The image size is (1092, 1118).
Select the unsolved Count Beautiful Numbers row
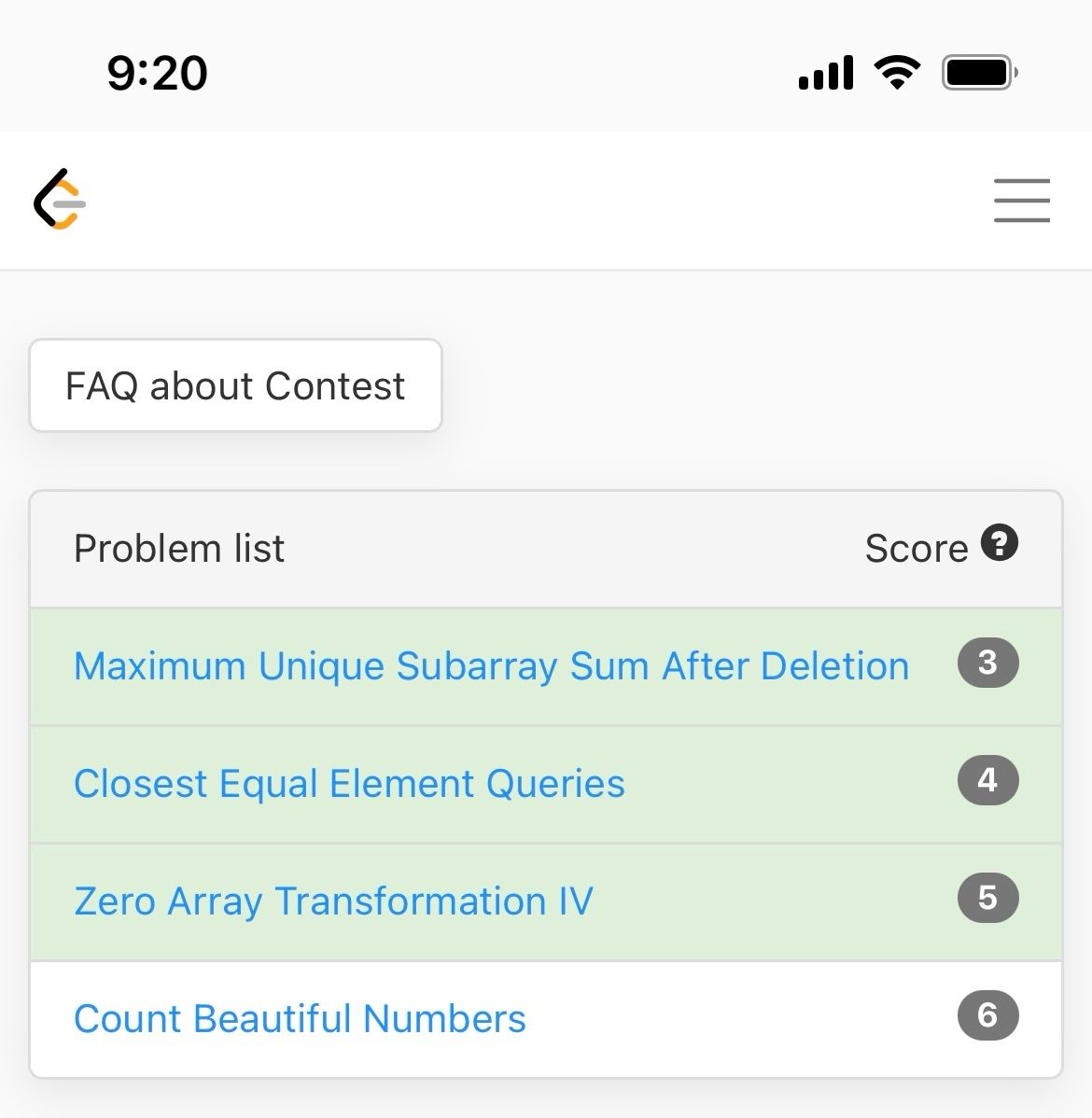[x=546, y=1019]
